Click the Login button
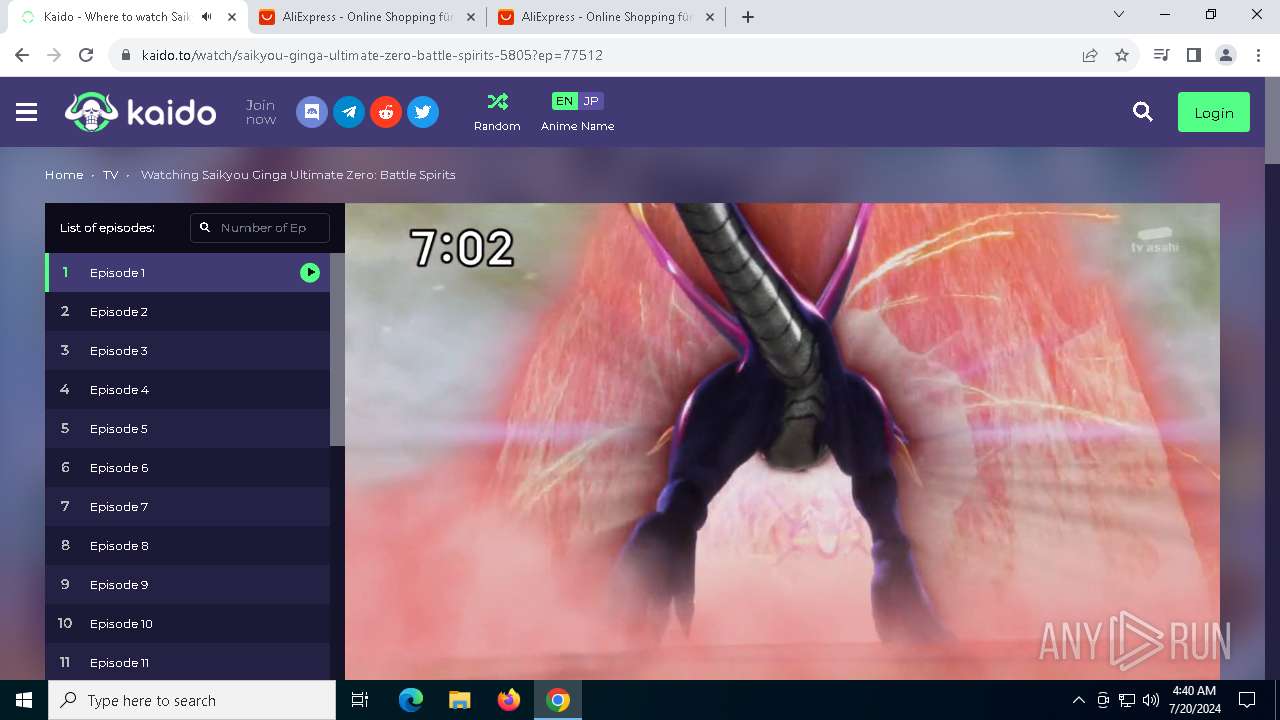The width and height of the screenshot is (1280, 720). (1214, 113)
